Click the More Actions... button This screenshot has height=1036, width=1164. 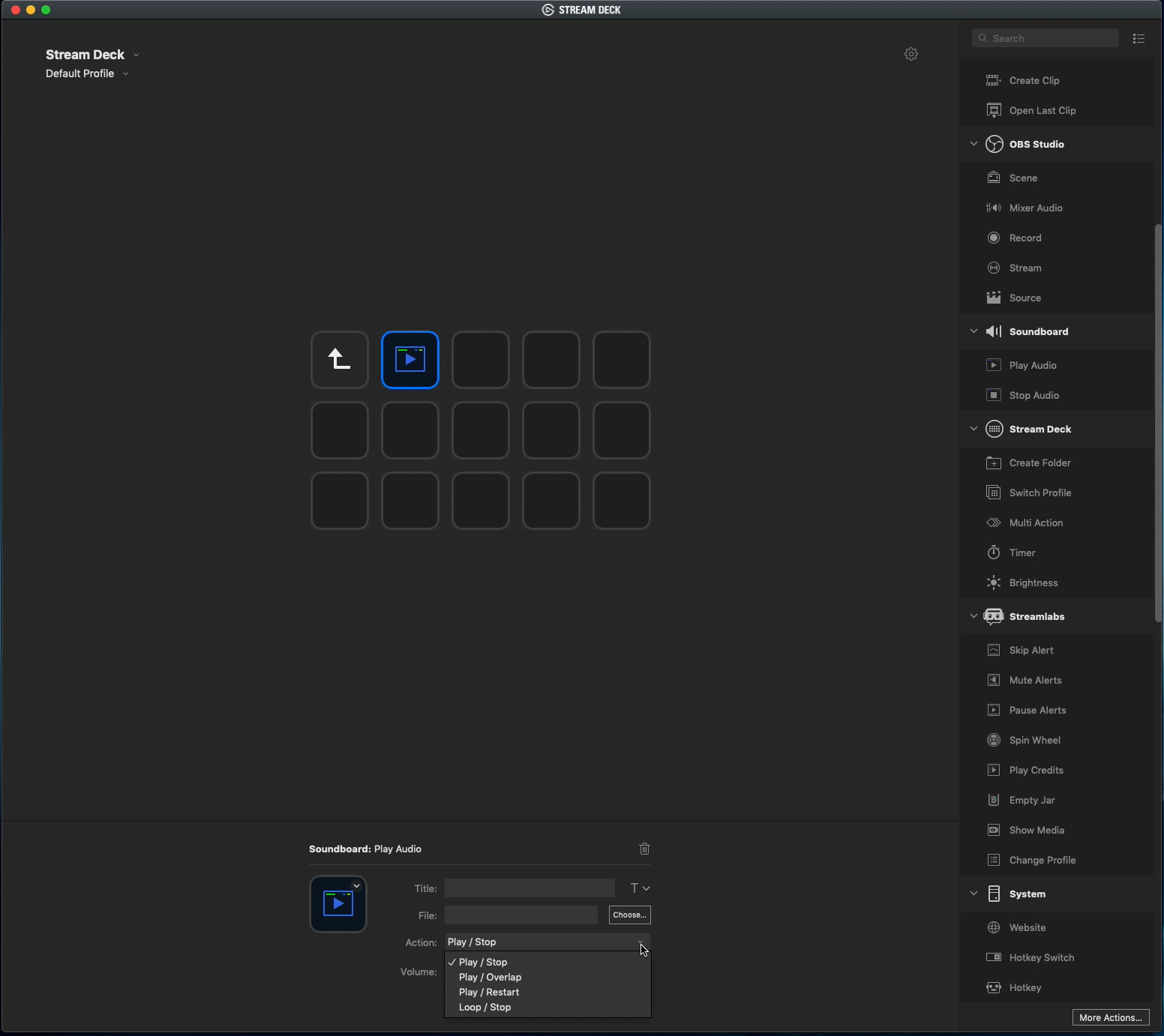pos(1111,1018)
